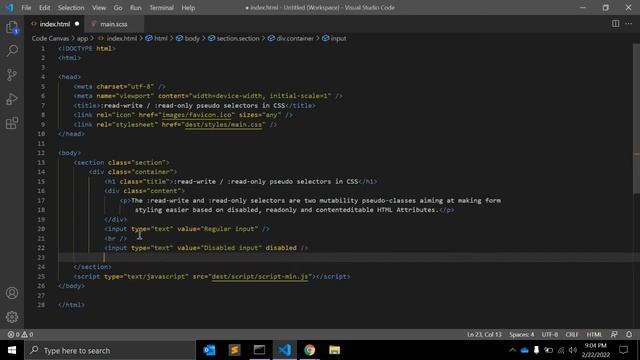This screenshot has height=360, width=640.
Task: Open Source Control view
Action: 12,75
